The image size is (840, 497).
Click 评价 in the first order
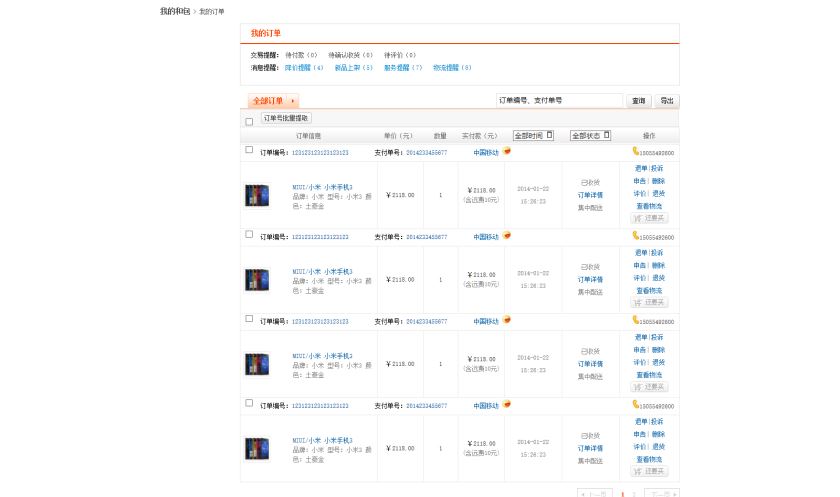(640, 193)
